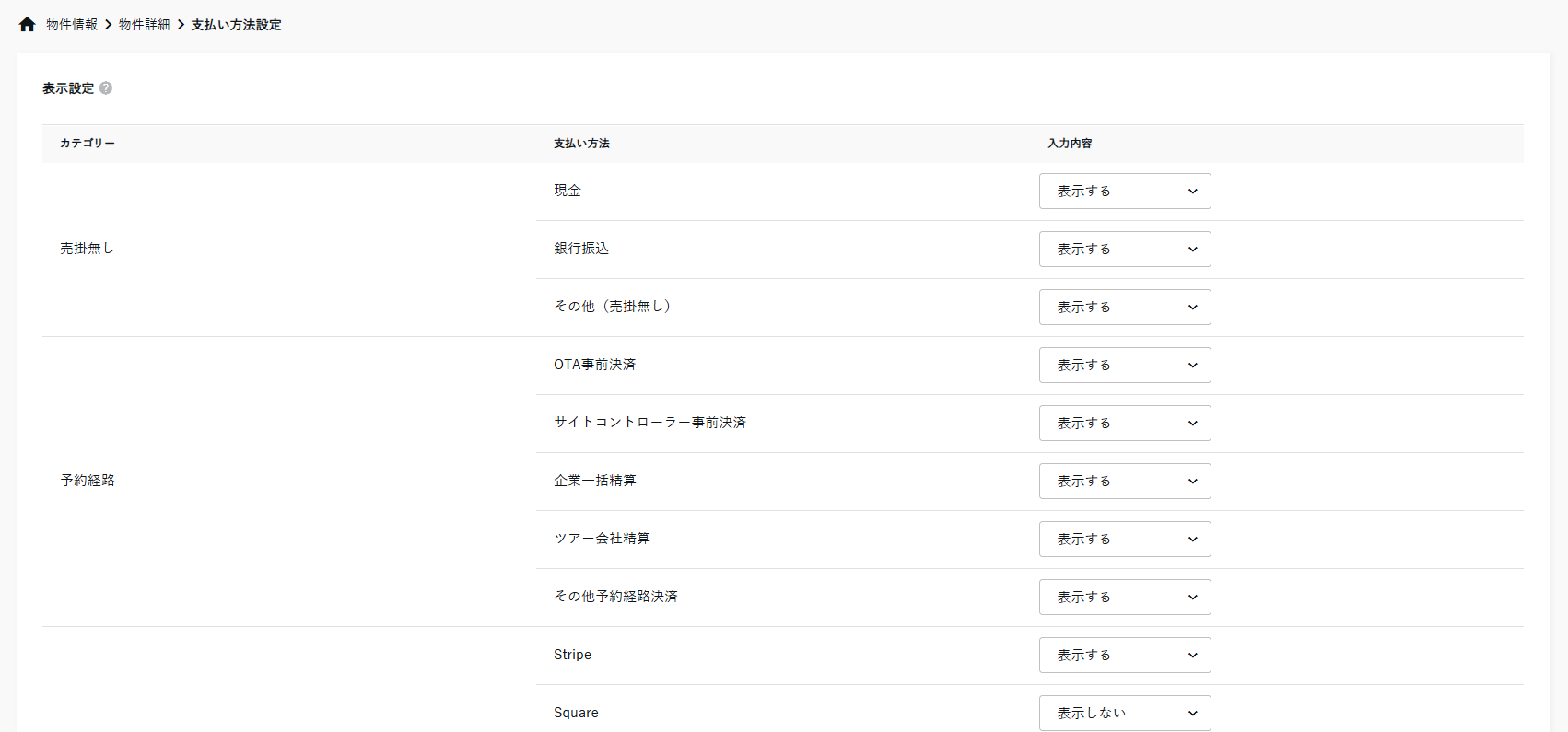This screenshot has width=1568, height=732.
Task: Click the 売掛無し category cell
Action: click(87, 249)
